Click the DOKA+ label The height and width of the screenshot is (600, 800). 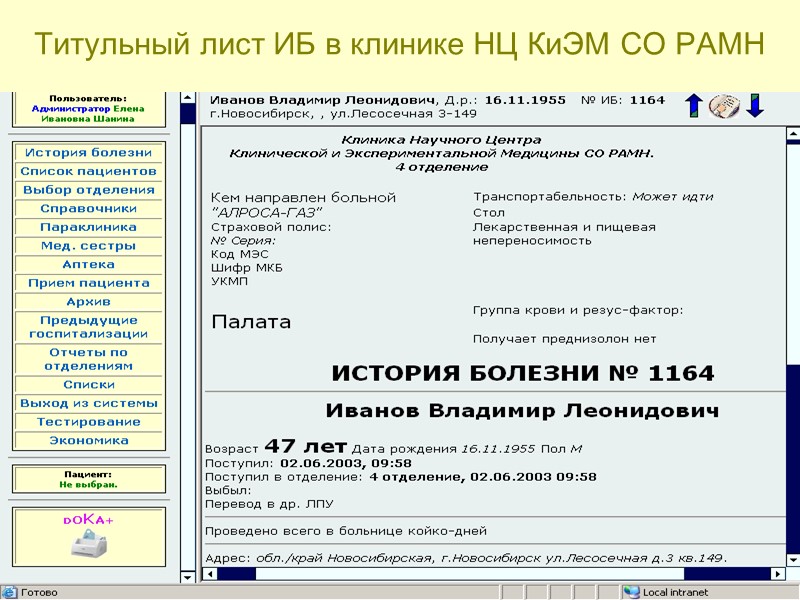tap(89, 519)
